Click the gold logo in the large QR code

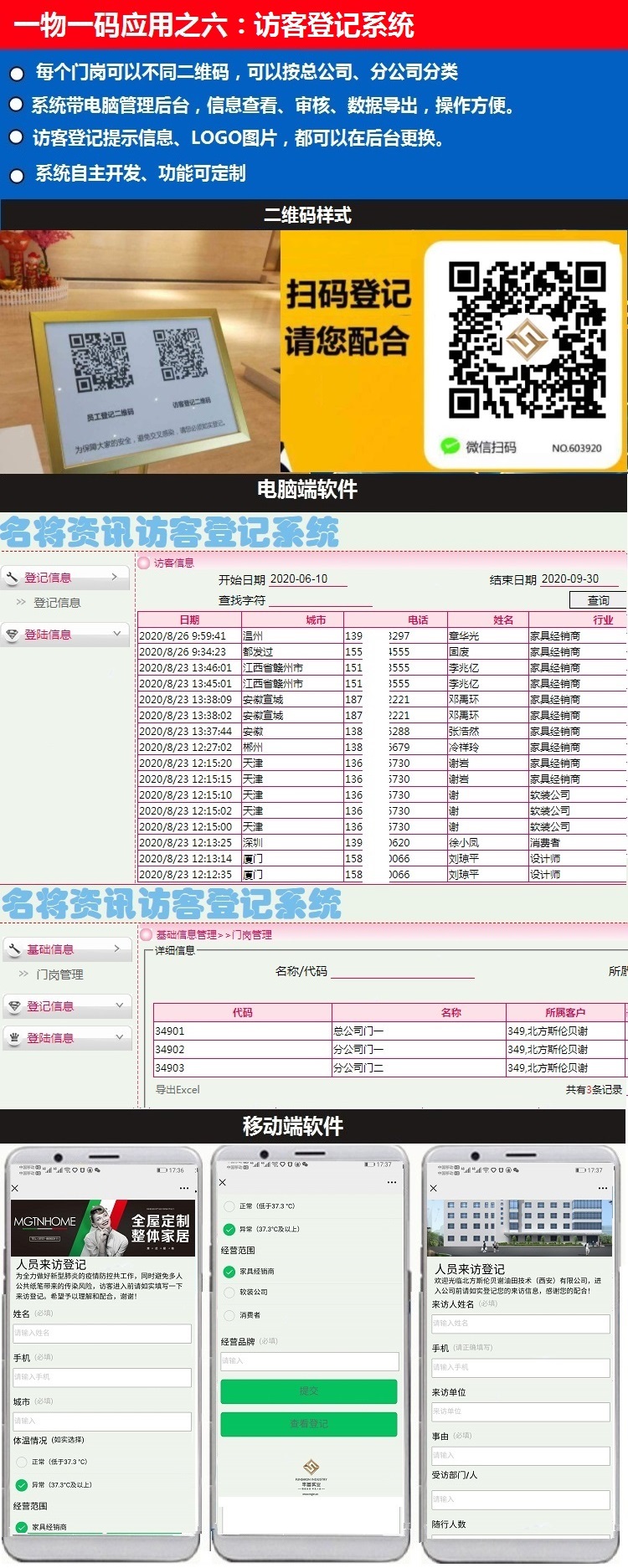pos(527,339)
